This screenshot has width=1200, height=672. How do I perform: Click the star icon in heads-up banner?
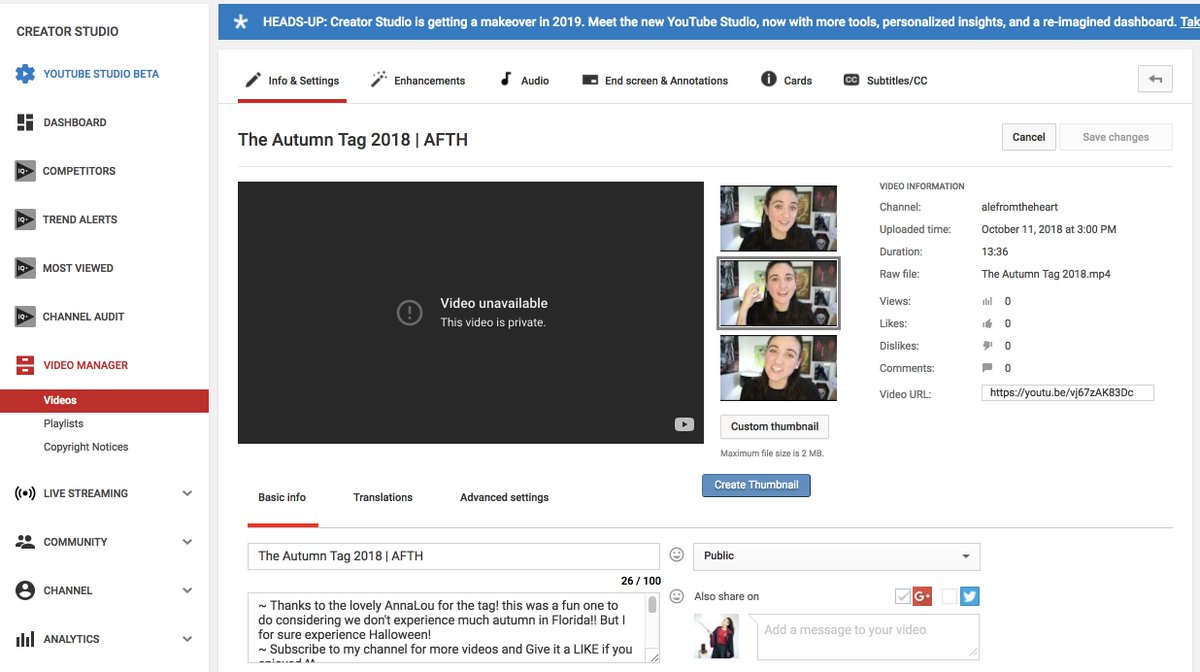pyautogui.click(x=240, y=22)
